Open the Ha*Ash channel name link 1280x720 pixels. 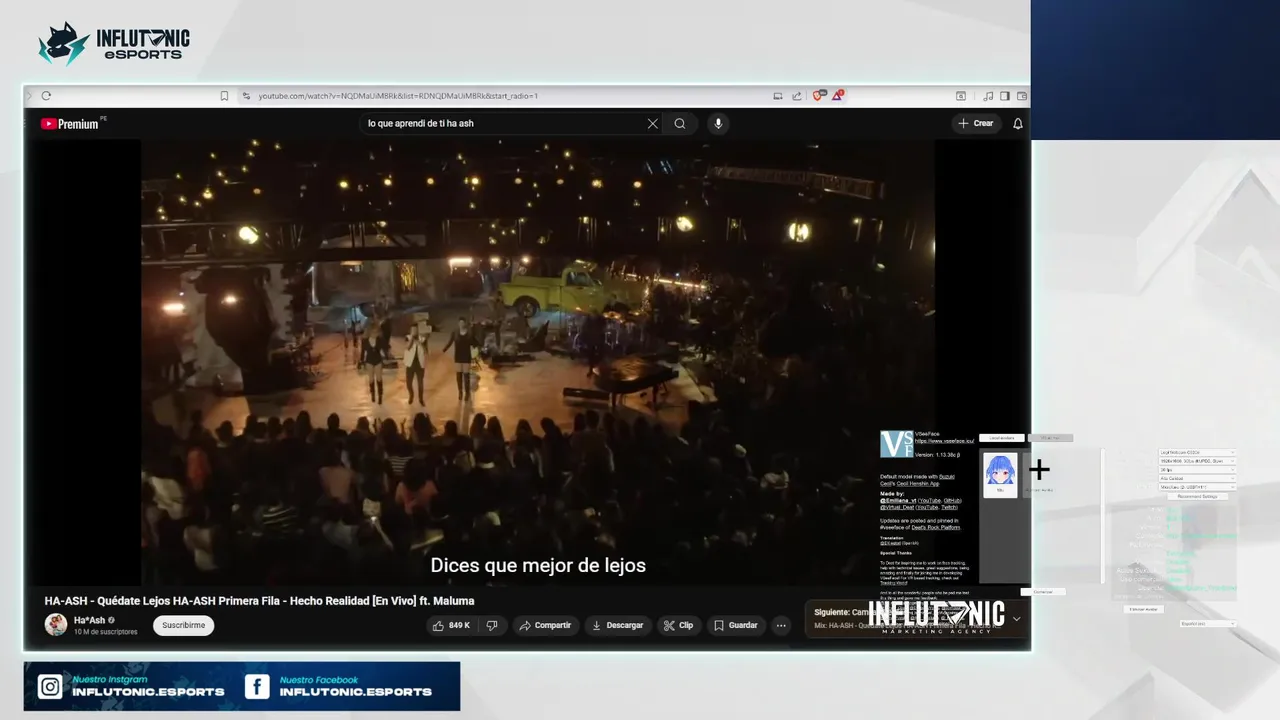click(x=89, y=620)
